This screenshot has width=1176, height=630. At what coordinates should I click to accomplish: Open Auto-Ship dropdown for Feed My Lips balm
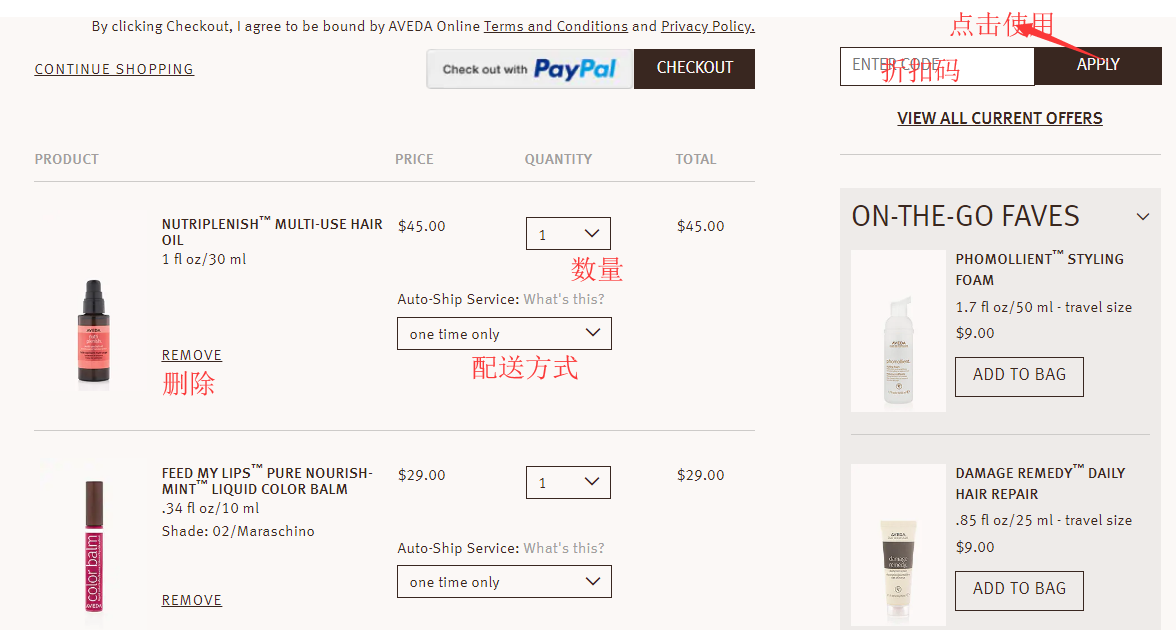(x=504, y=582)
